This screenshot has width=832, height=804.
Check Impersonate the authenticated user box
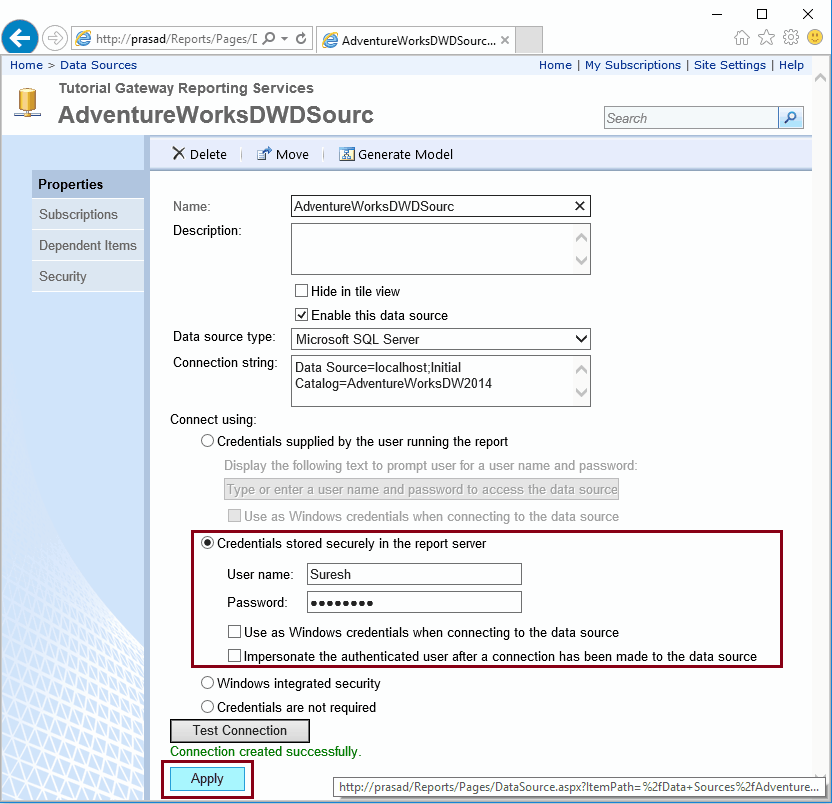[x=234, y=655]
